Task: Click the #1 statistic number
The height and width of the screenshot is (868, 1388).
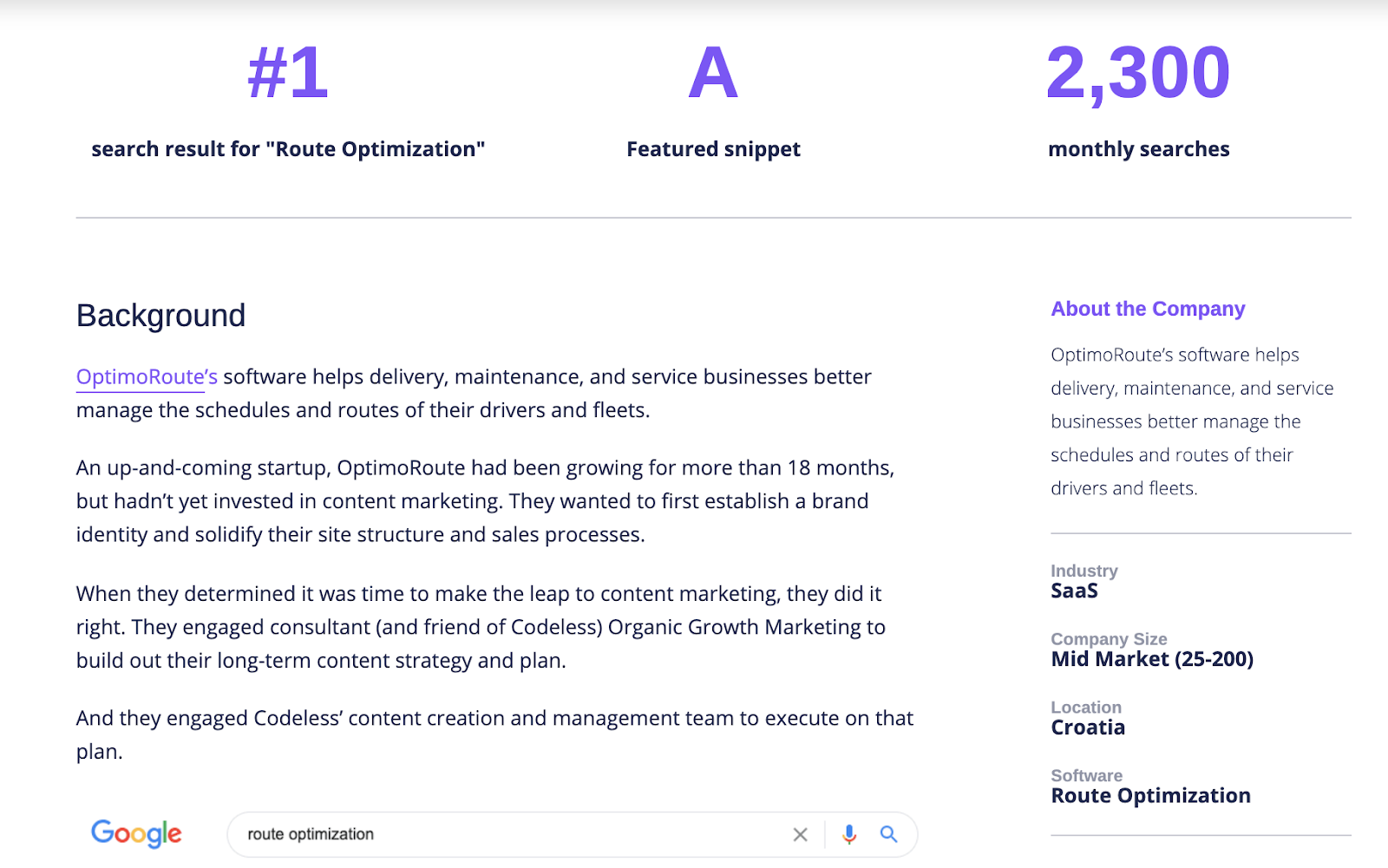Action: pyautogui.click(x=288, y=73)
